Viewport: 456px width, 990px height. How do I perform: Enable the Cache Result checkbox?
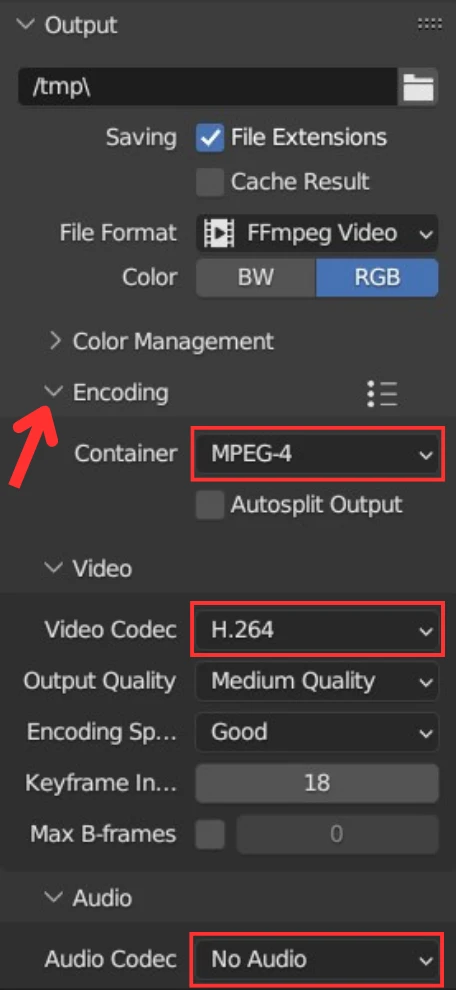pyautogui.click(x=210, y=182)
